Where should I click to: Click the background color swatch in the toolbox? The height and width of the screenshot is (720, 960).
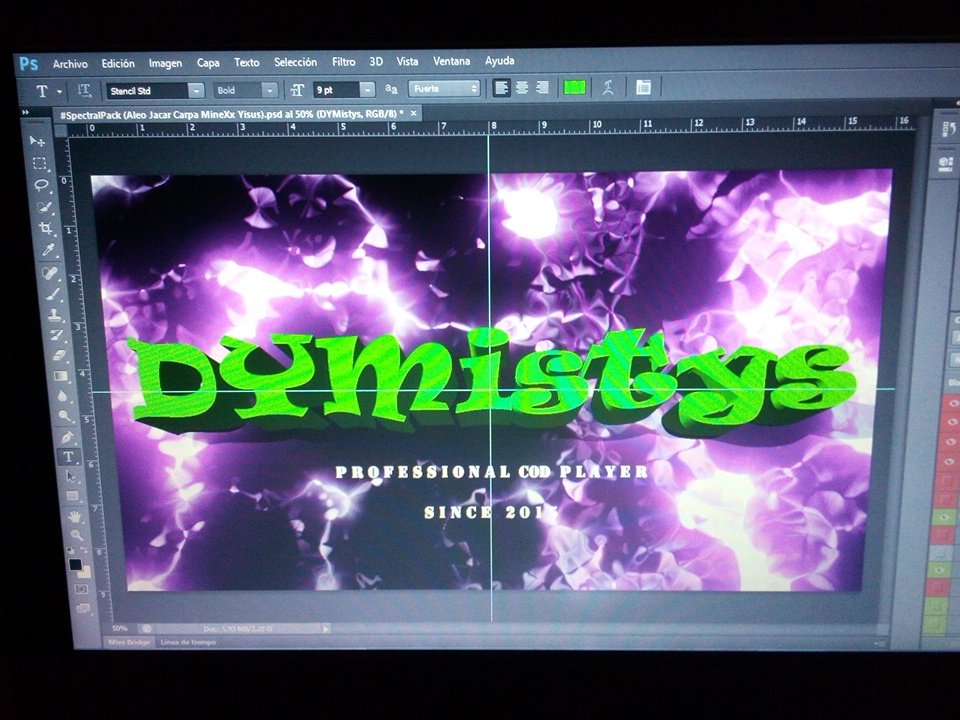[x=85, y=573]
